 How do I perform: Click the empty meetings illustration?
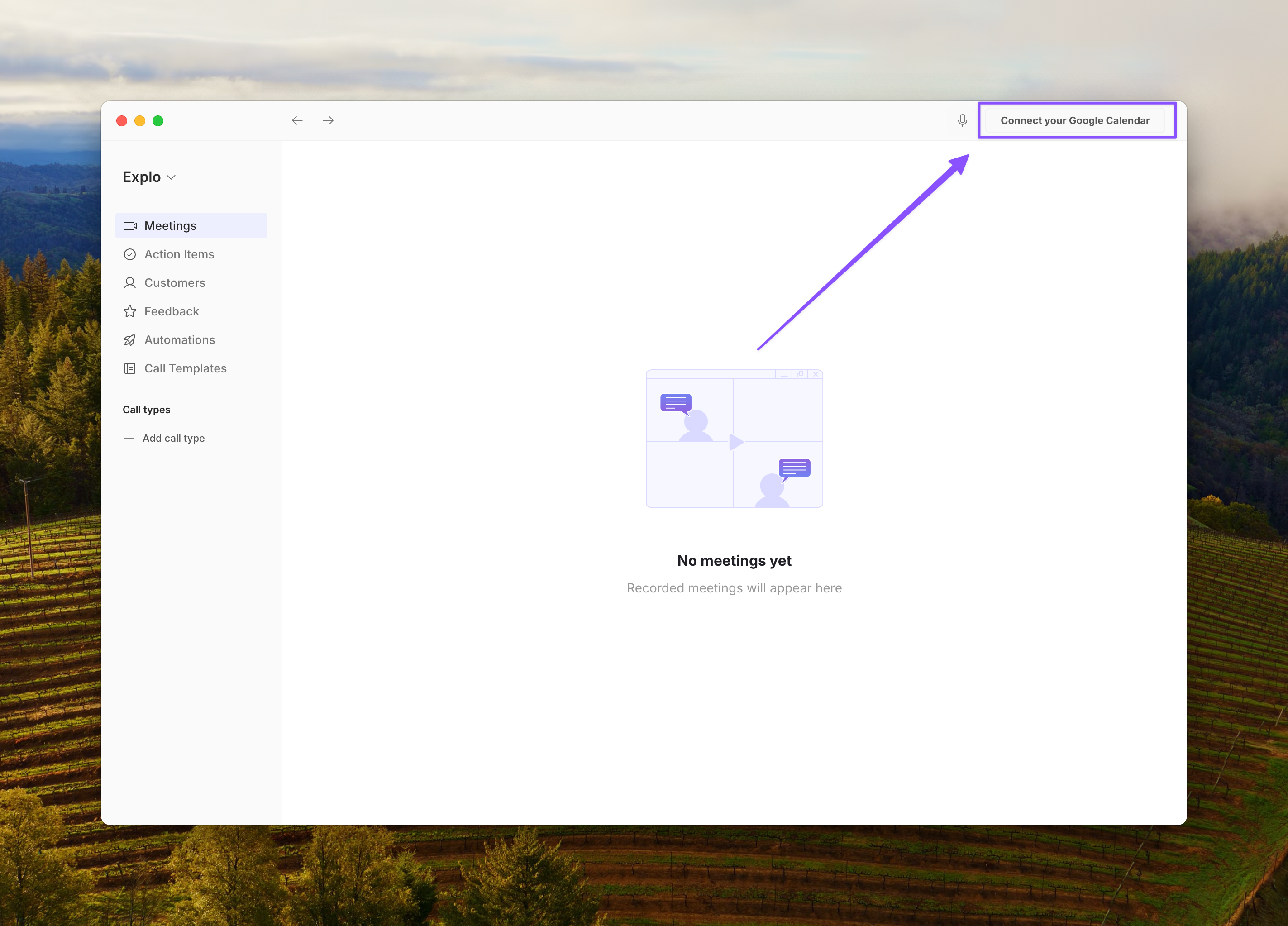click(734, 439)
